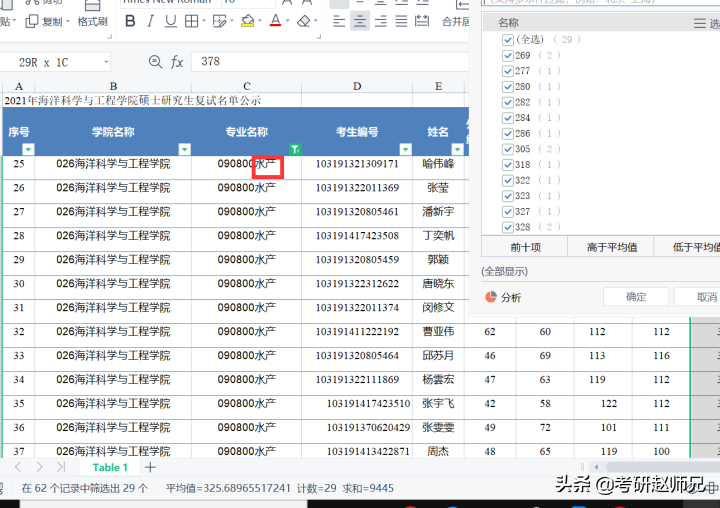The height and width of the screenshot is (508, 720).
Task: Open the copy (复制) dropdown arrow
Action: pyautogui.click(x=68, y=21)
